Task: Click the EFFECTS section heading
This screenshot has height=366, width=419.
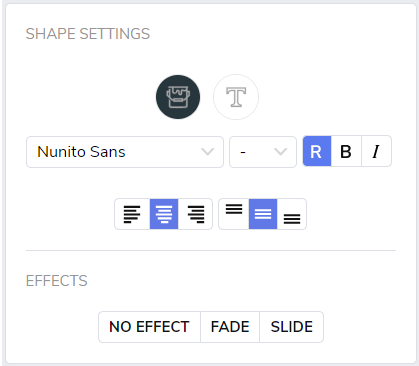Action: (x=57, y=281)
